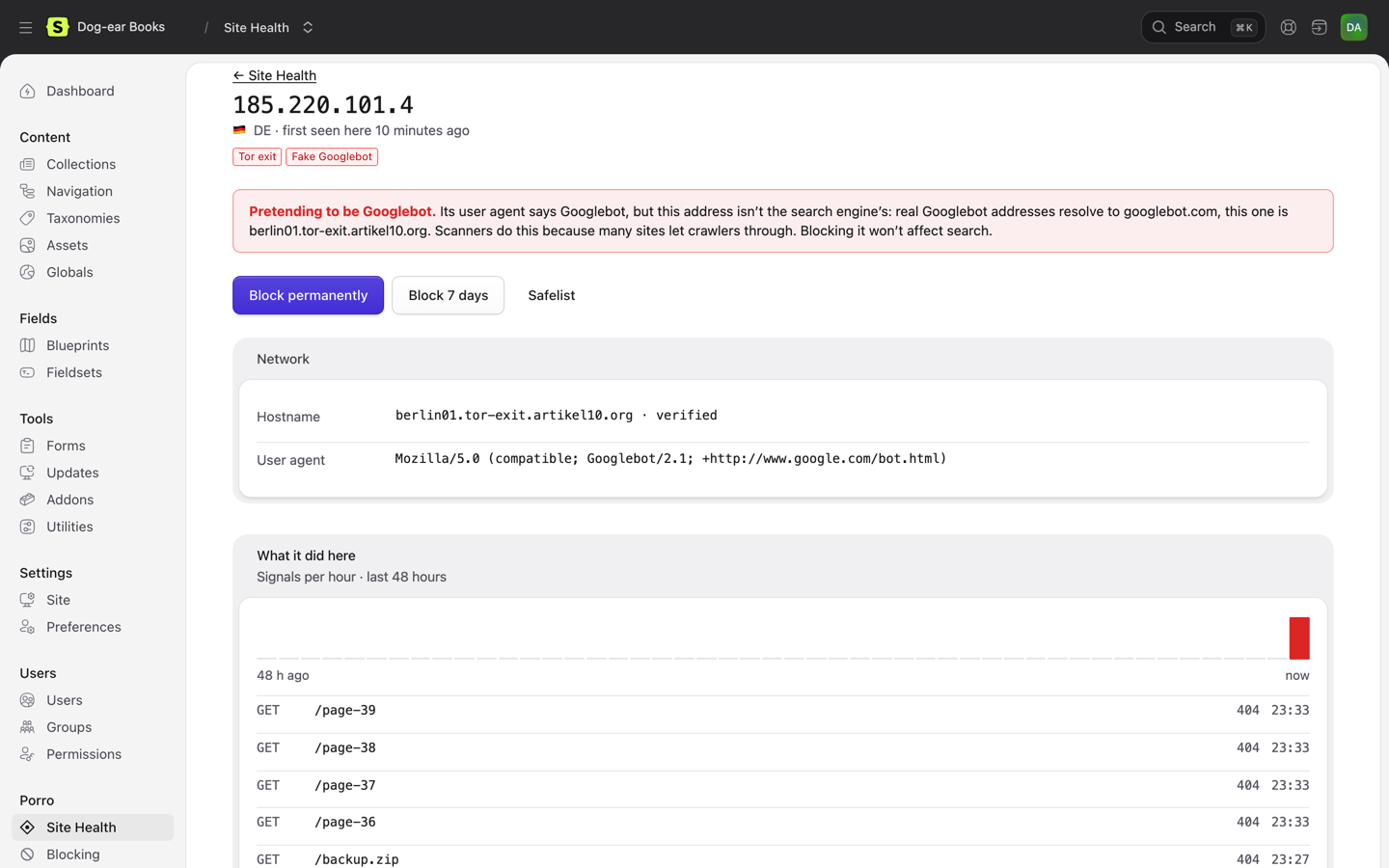This screenshot has width=1389, height=868.
Task: Click the hostname berlin01.tor-exit.artikel10.org value
Action: 514,416
